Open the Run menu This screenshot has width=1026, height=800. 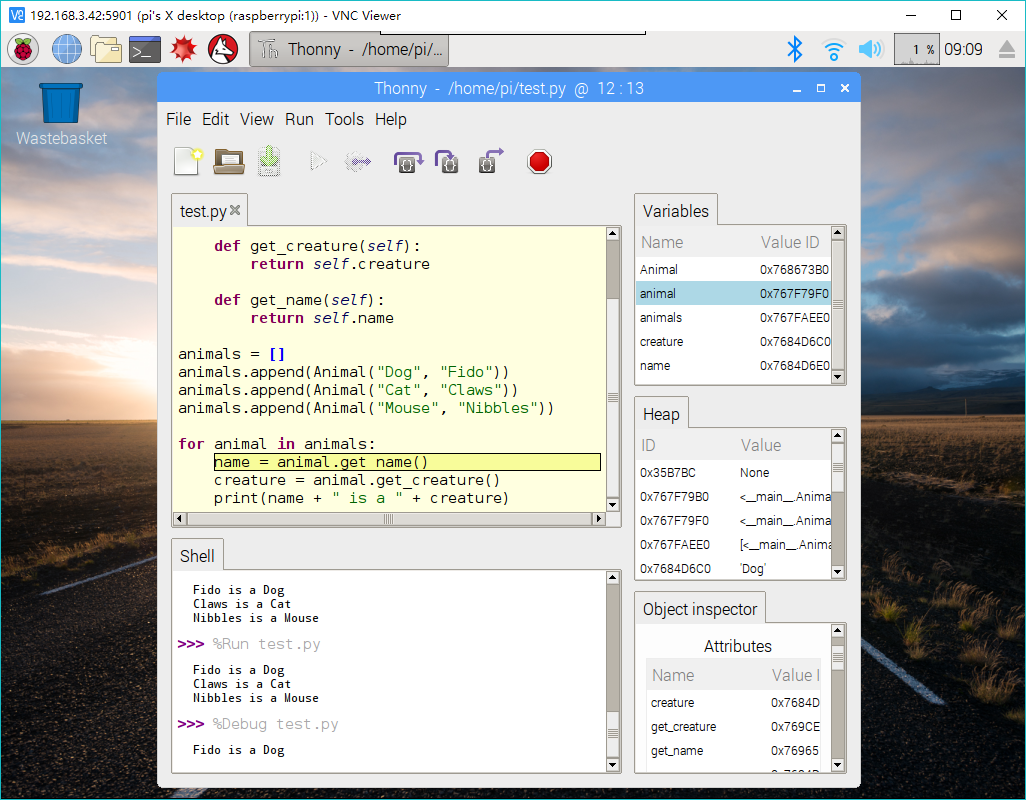coord(299,119)
